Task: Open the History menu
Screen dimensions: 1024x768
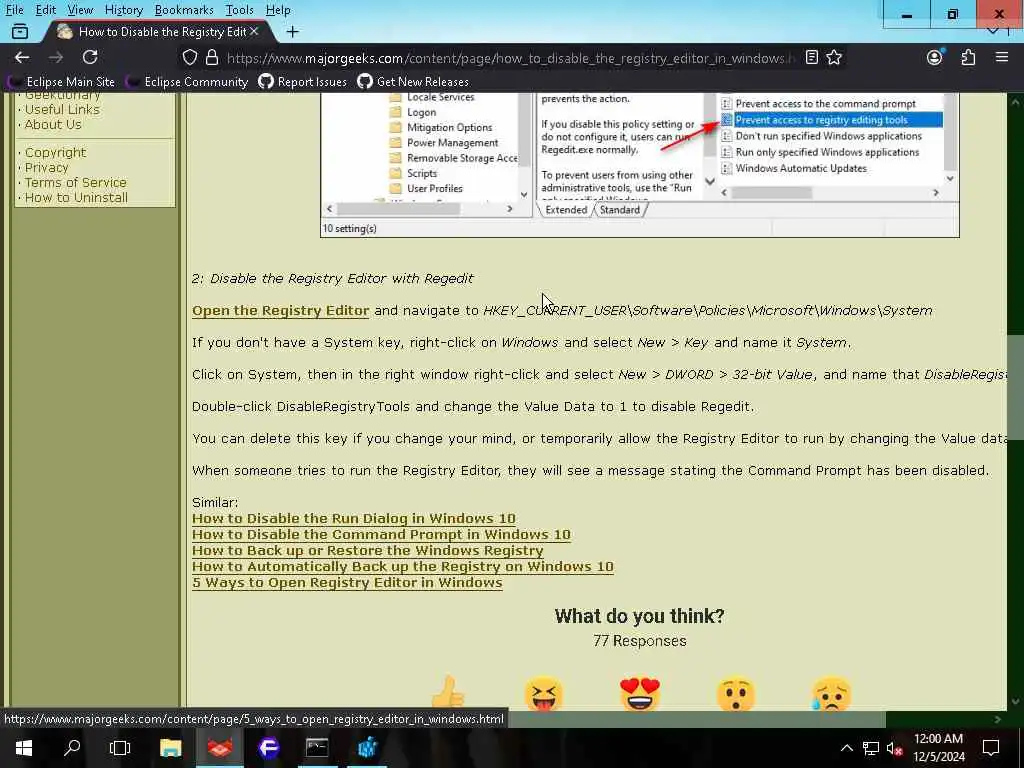Action: pos(124,10)
